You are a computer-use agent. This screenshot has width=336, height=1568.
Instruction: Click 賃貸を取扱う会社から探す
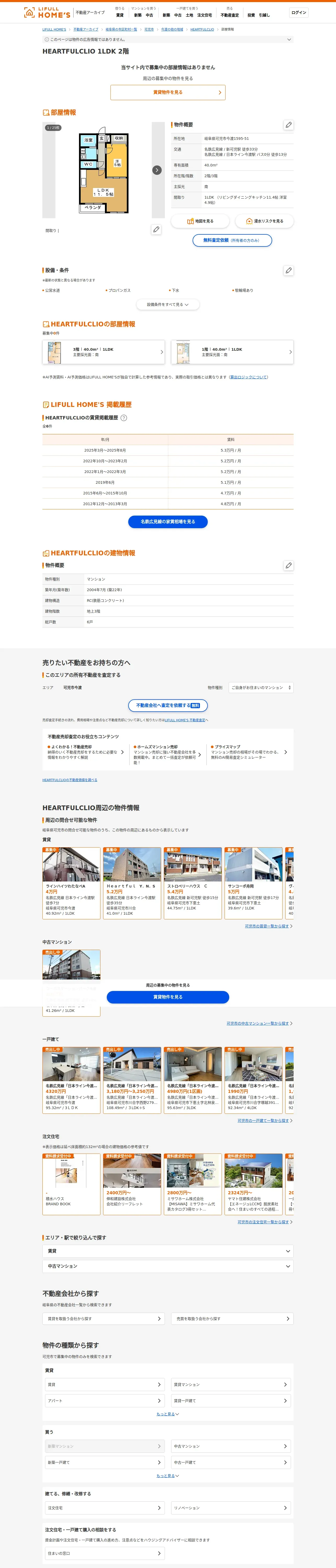tap(104, 1318)
